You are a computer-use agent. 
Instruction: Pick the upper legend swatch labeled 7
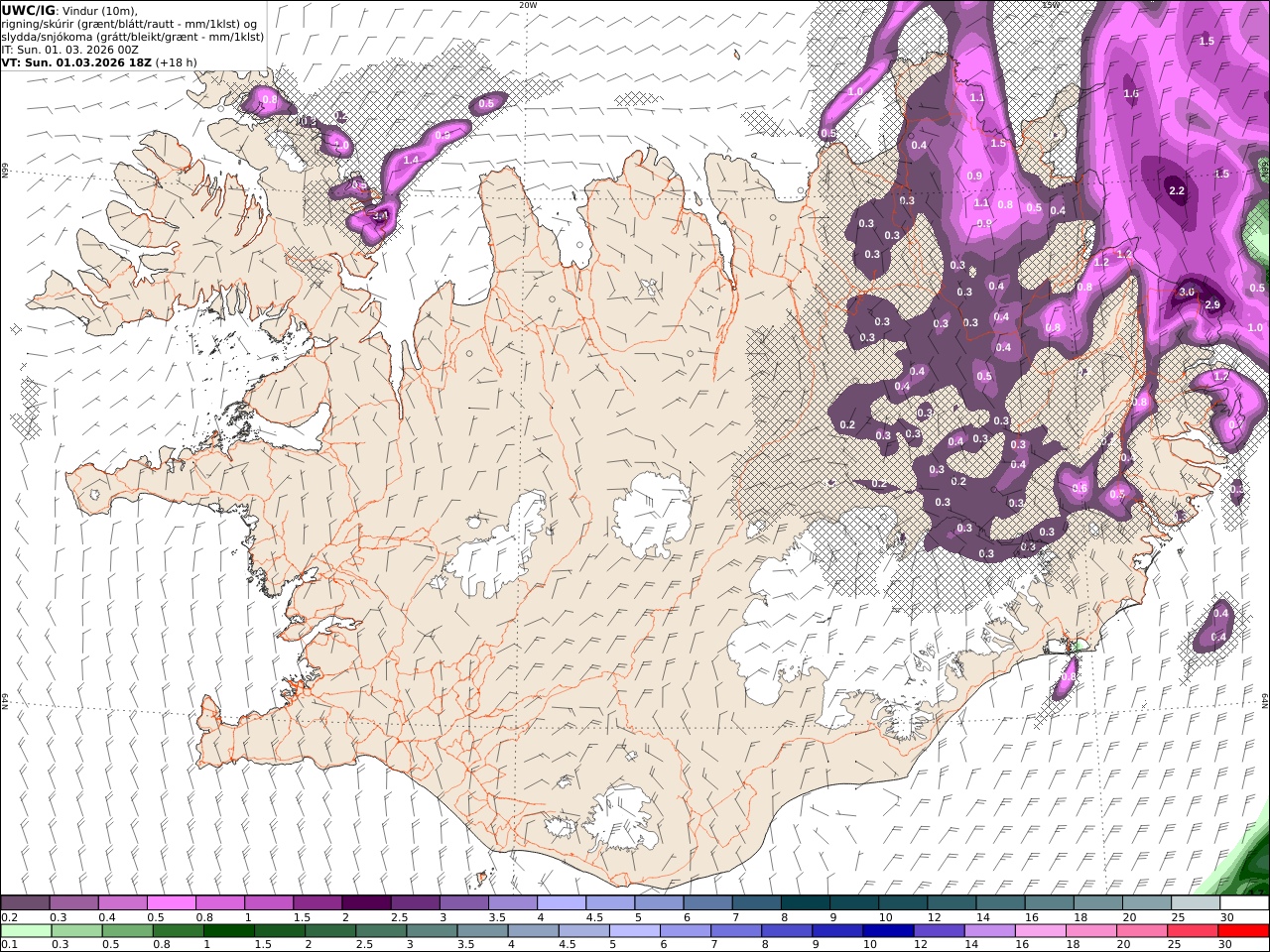pyautogui.click(x=756, y=902)
